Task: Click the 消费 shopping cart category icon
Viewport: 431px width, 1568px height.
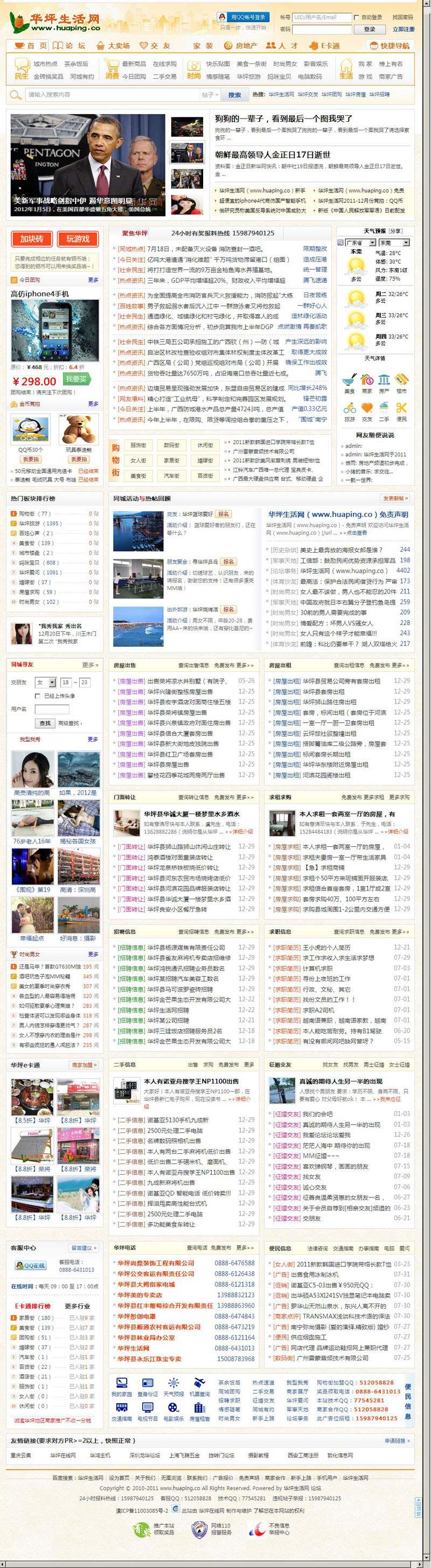Action: click(x=112, y=69)
